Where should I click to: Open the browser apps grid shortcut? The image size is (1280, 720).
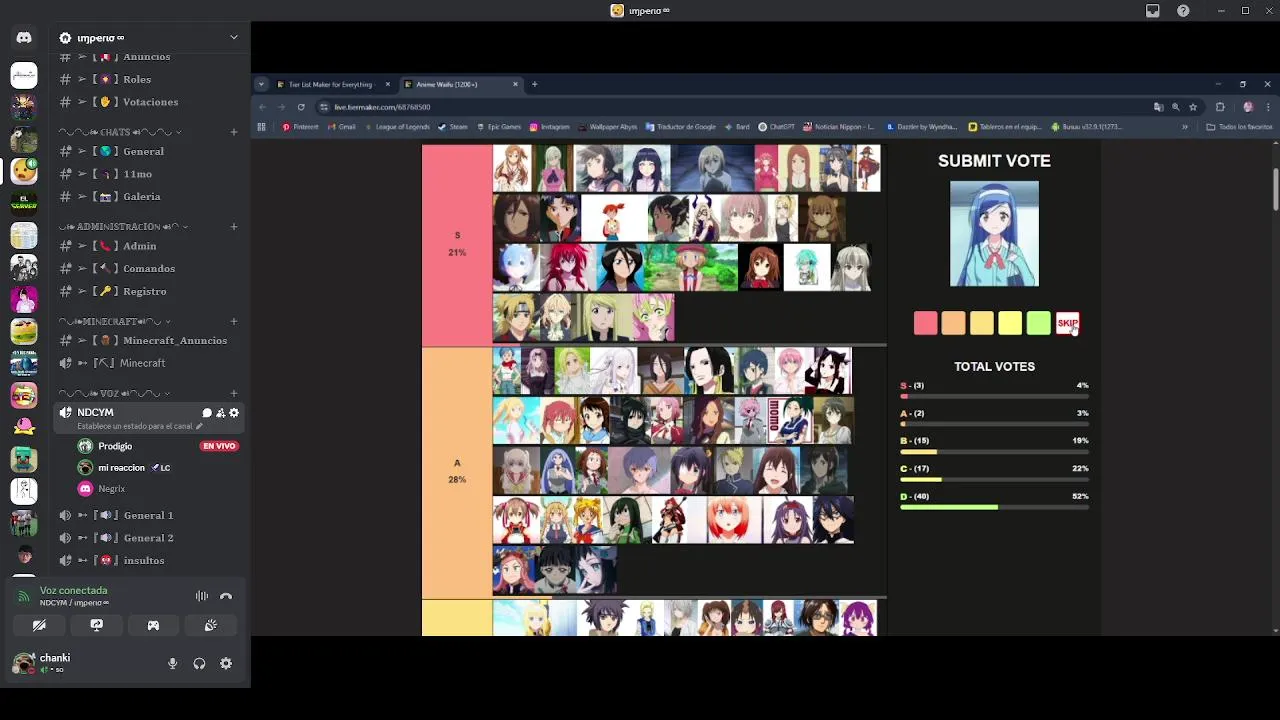[x=262, y=127]
